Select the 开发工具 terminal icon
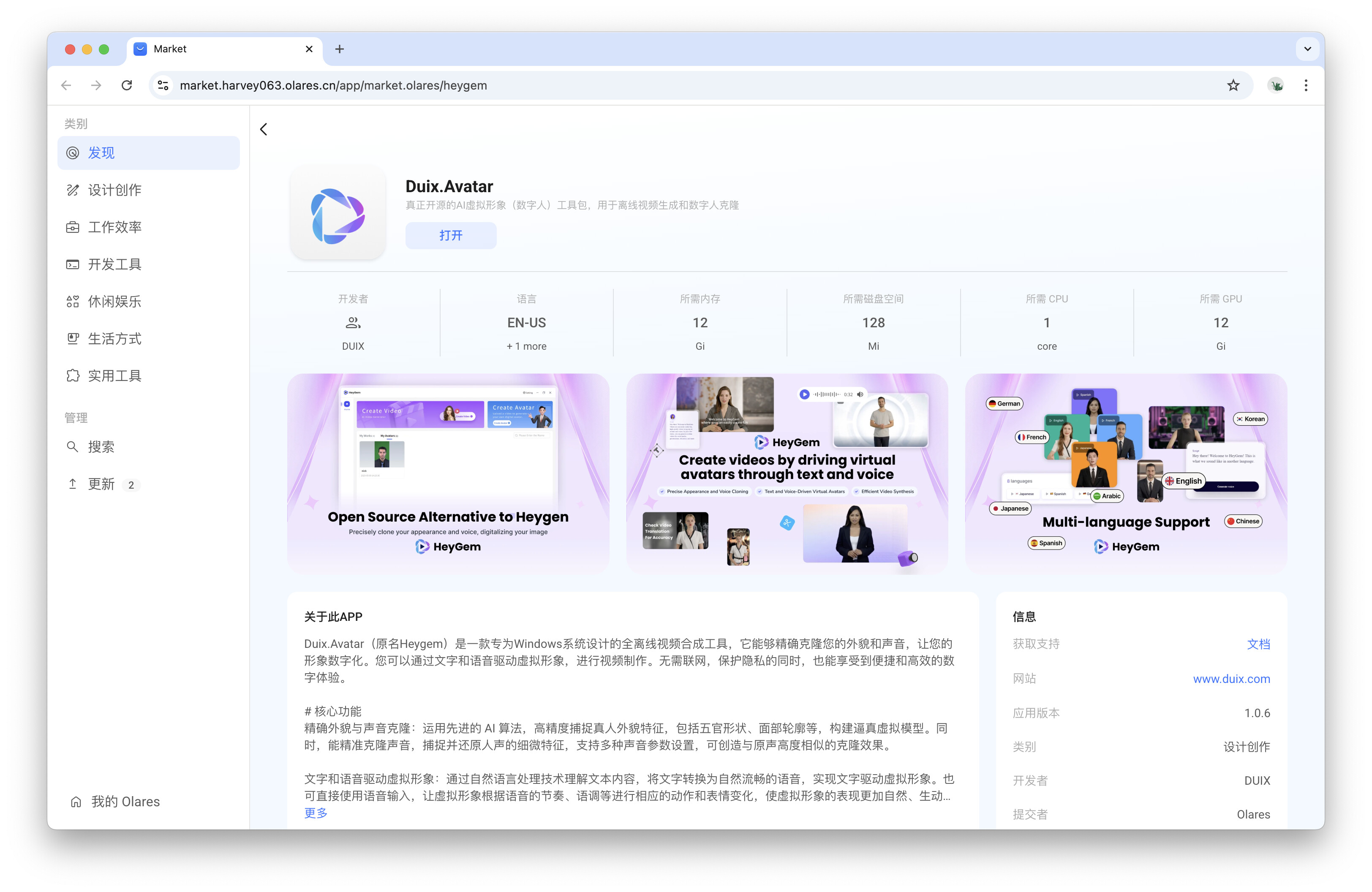This screenshot has height=892, width=1372. (73, 264)
